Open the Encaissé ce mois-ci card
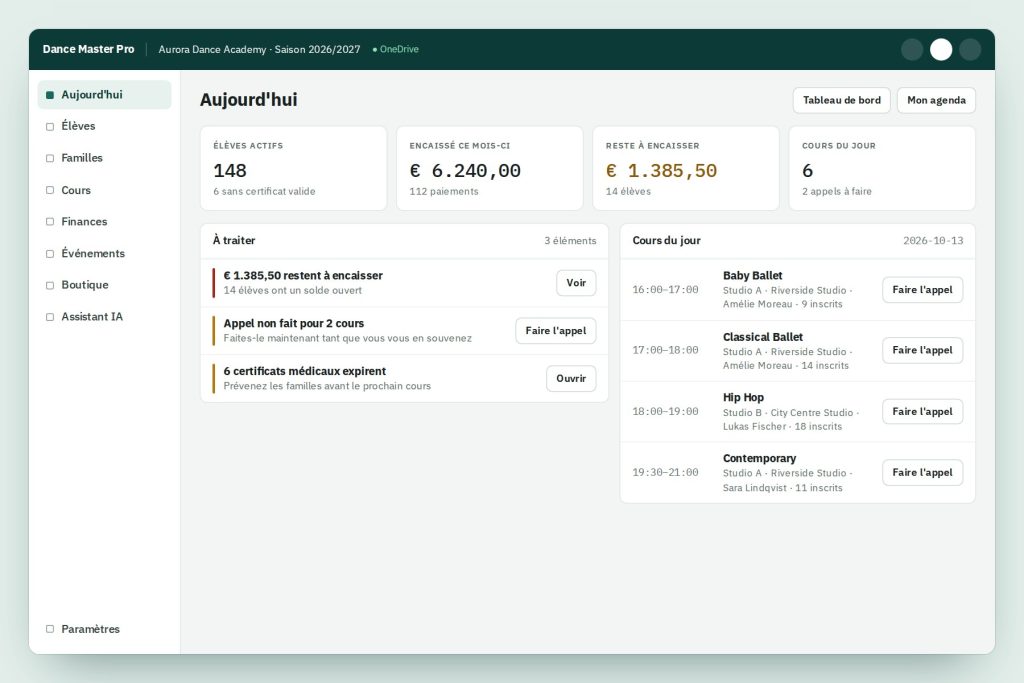The image size is (1024, 683). tap(490, 168)
